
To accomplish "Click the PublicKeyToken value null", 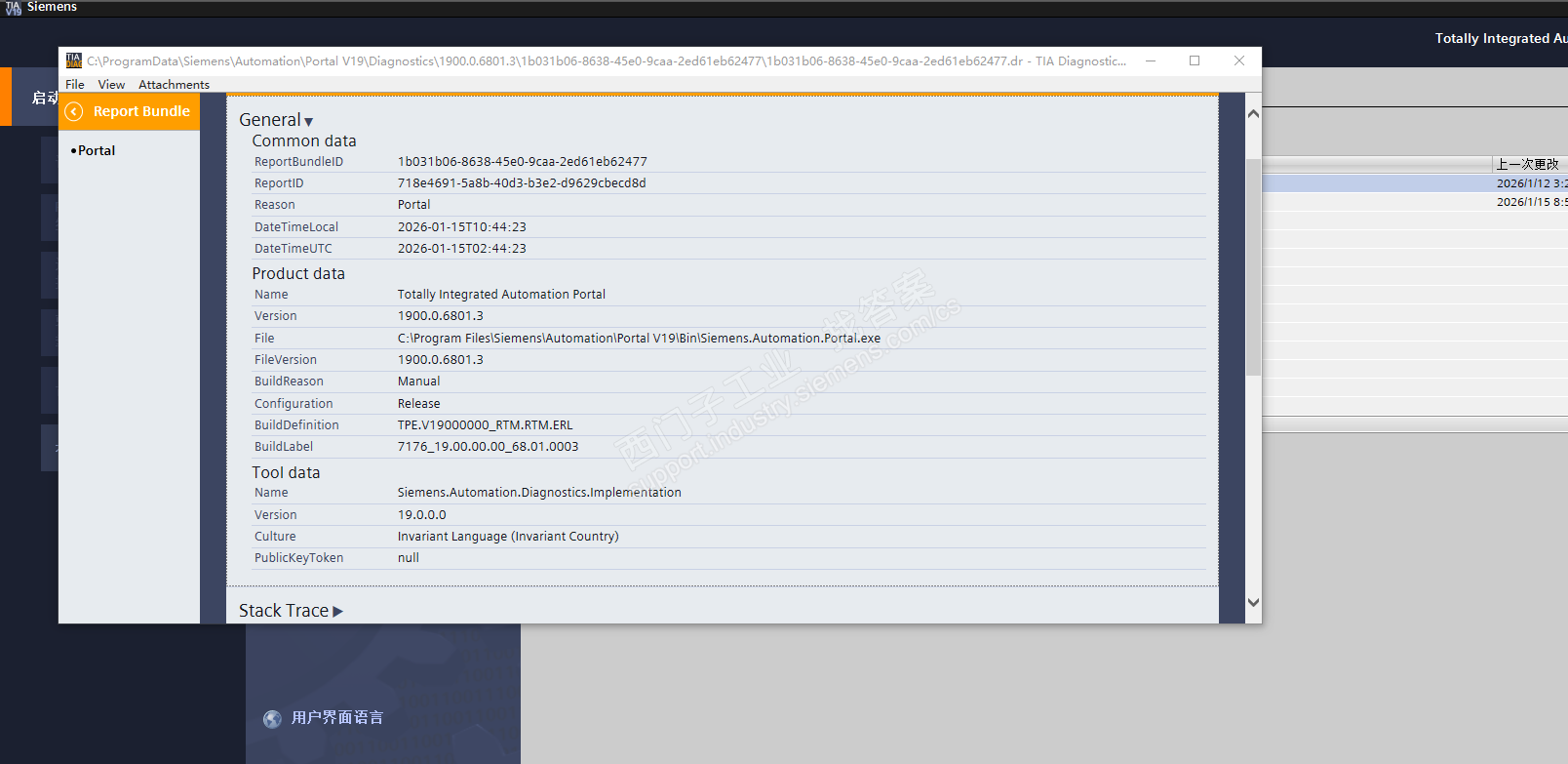I will pyautogui.click(x=409, y=558).
